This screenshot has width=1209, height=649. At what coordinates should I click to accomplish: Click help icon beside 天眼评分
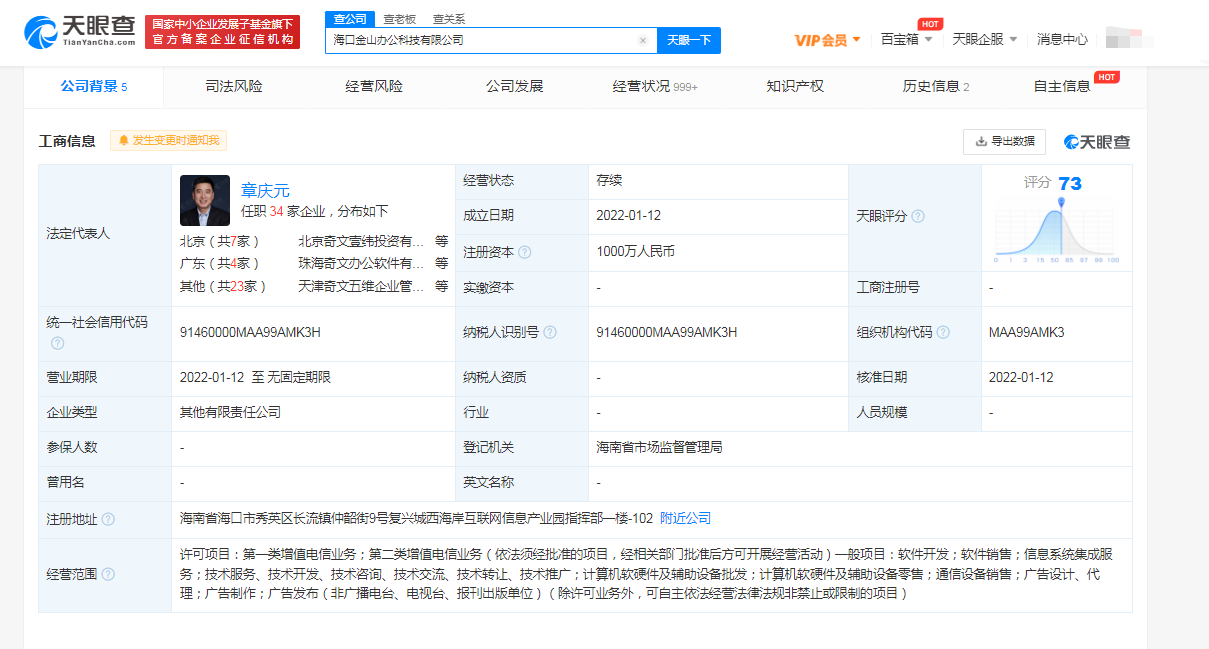[x=918, y=217]
